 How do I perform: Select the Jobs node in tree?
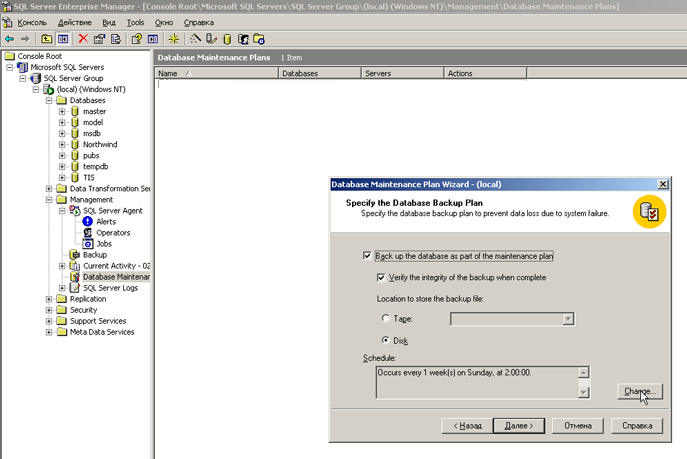click(104, 244)
